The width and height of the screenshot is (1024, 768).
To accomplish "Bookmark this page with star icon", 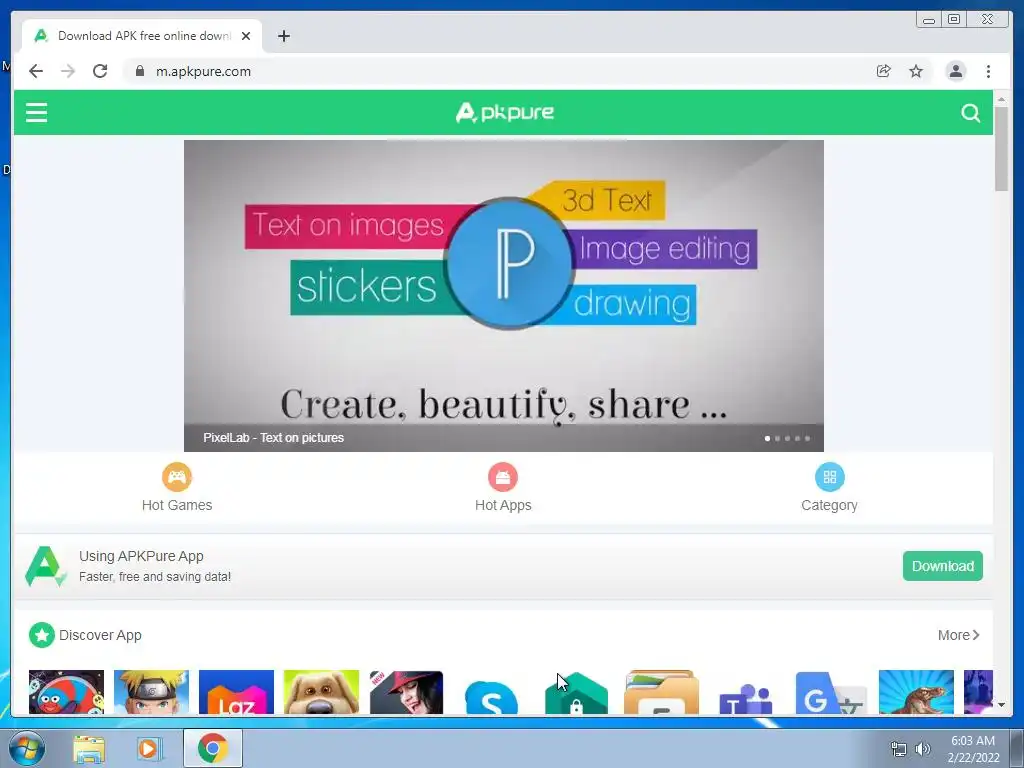I will 916,71.
